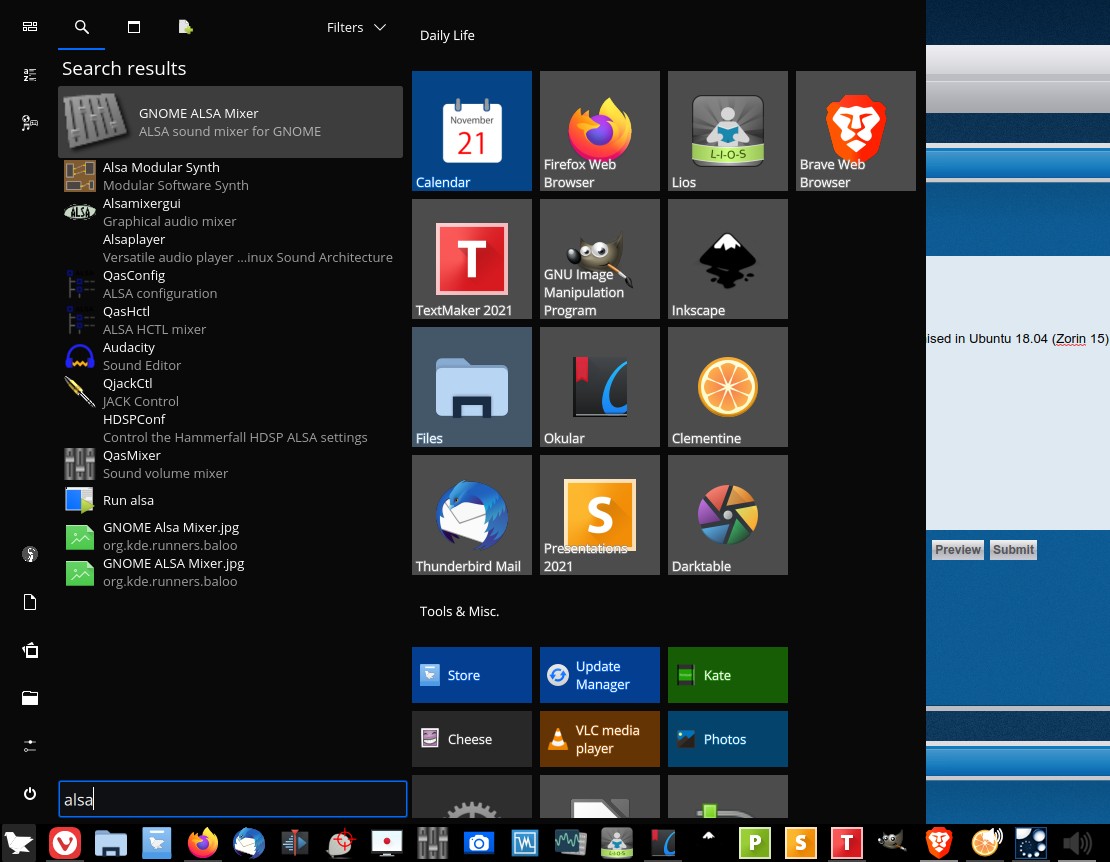This screenshot has height=862, width=1110.
Task: Start Clementine music player tile
Action: 727,387
